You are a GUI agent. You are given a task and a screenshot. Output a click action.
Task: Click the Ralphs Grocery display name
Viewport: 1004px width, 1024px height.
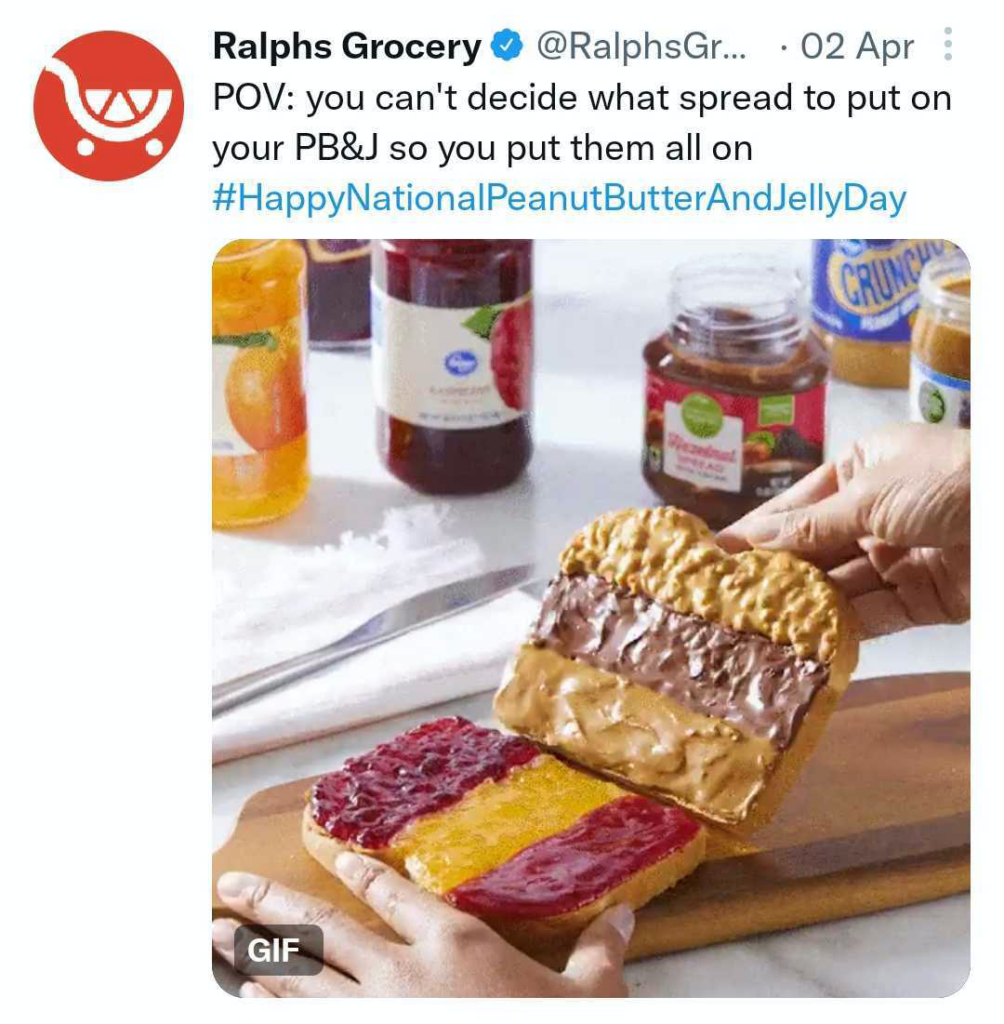[348, 46]
